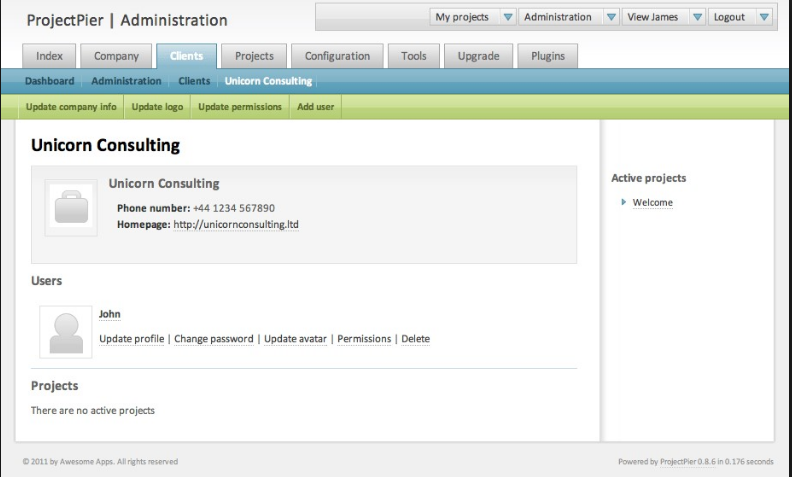Click Update company info action
The image size is (792, 477).
click(x=71, y=107)
